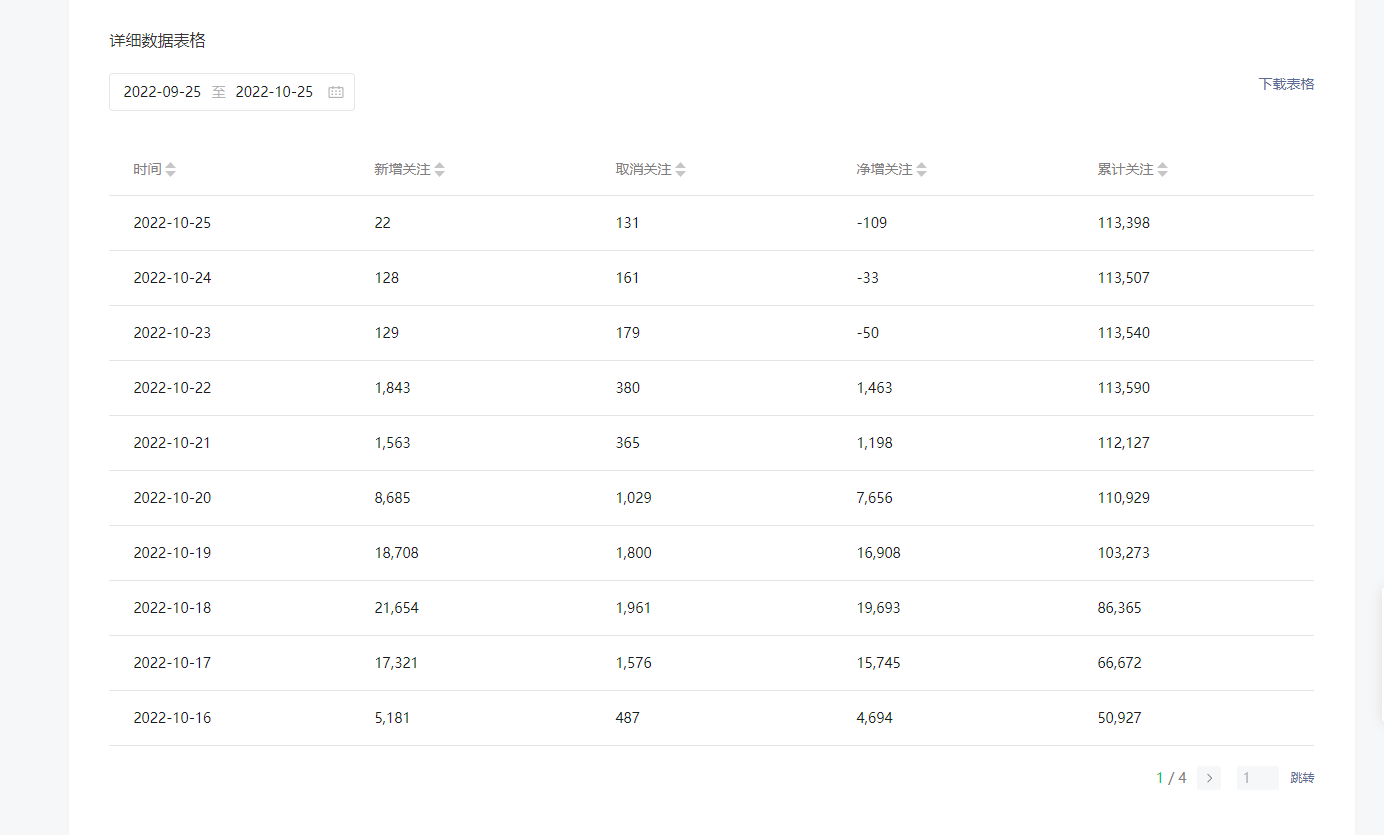The image size is (1384, 835).
Task: Select the 2022-10-20 table row
Action: 711,498
